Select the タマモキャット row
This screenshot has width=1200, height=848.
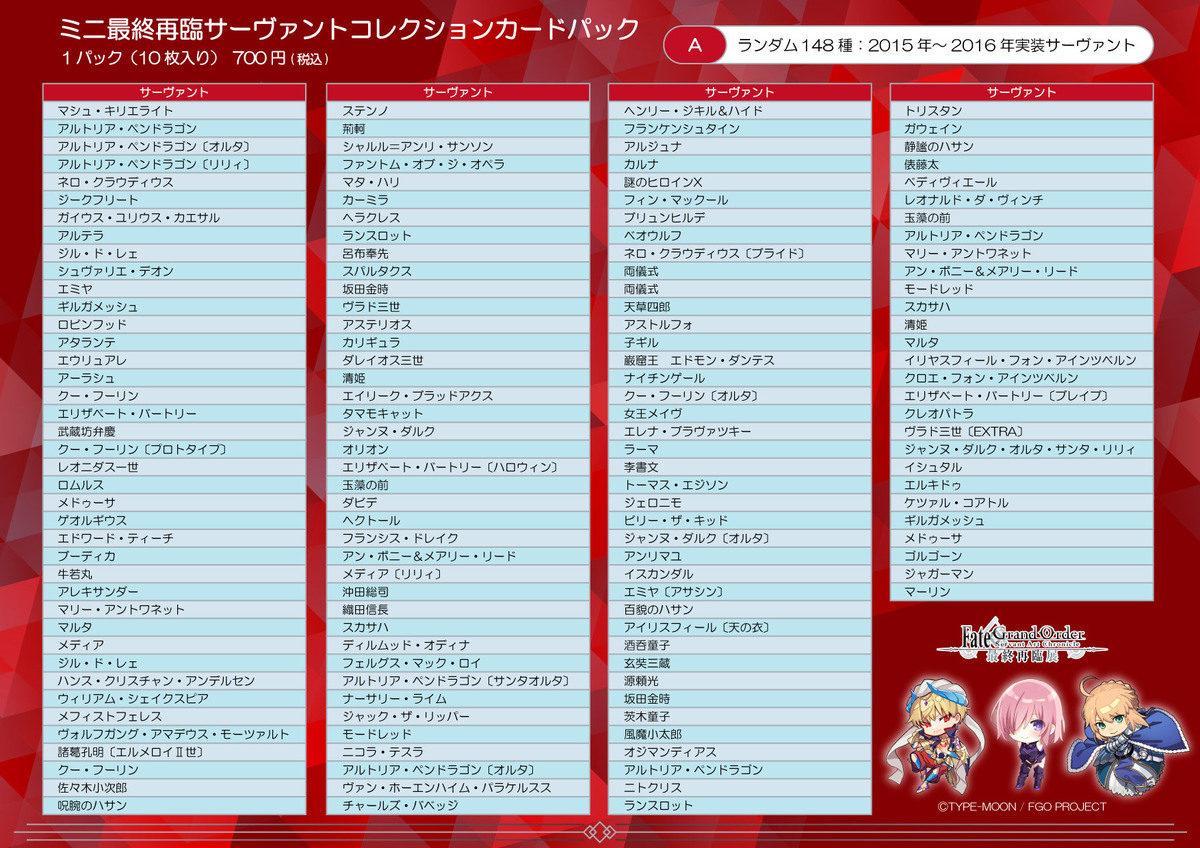point(457,413)
